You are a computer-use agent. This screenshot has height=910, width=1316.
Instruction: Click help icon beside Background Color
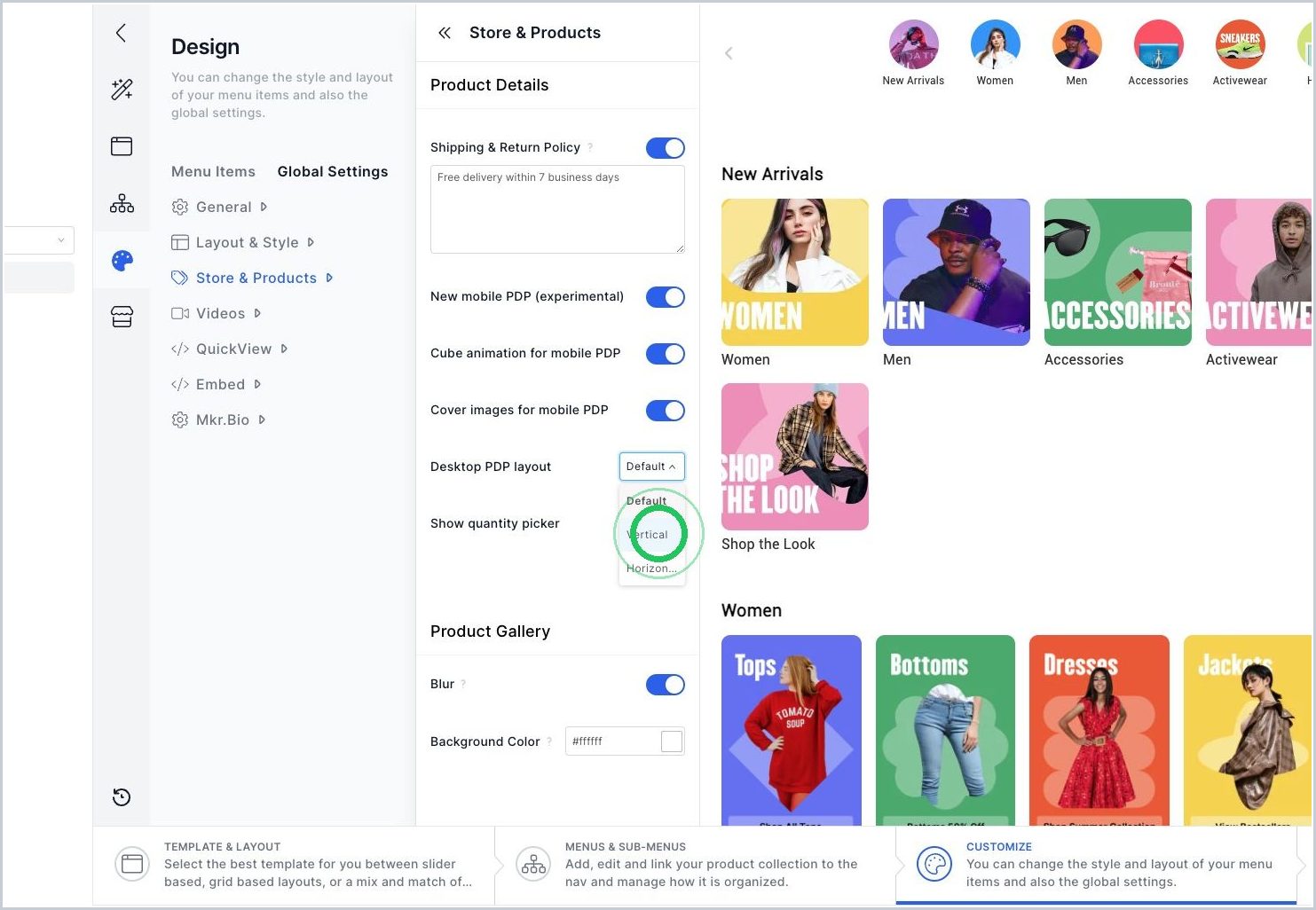[x=549, y=741]
